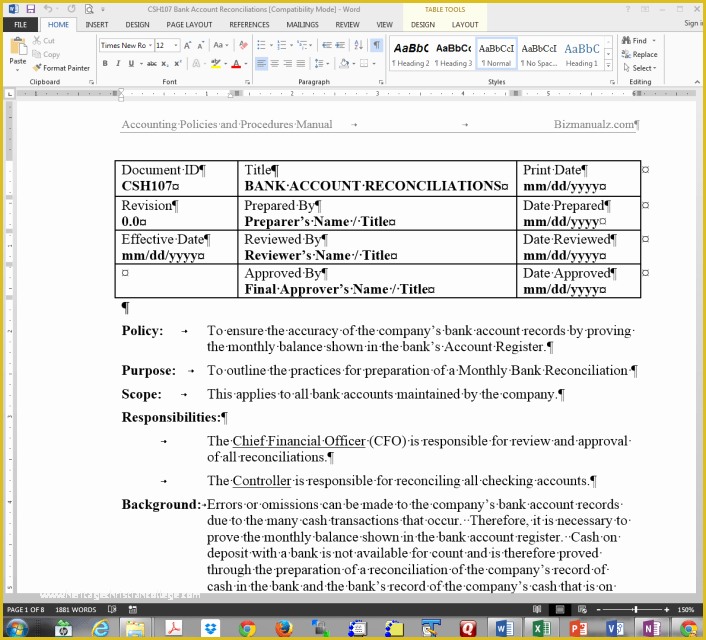The width and height of the screenshot is (706, 640).
Task: Toggle Bold formatting
Action: pos(105,64)
